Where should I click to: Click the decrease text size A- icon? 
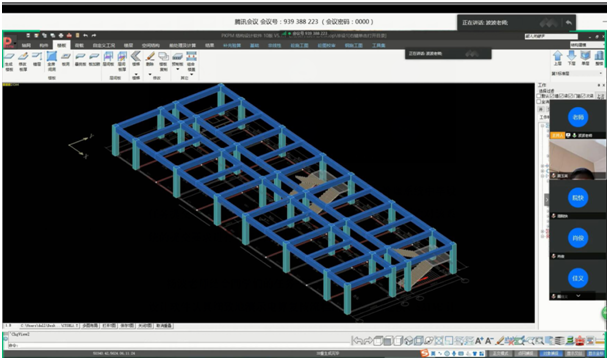(489, 341)
